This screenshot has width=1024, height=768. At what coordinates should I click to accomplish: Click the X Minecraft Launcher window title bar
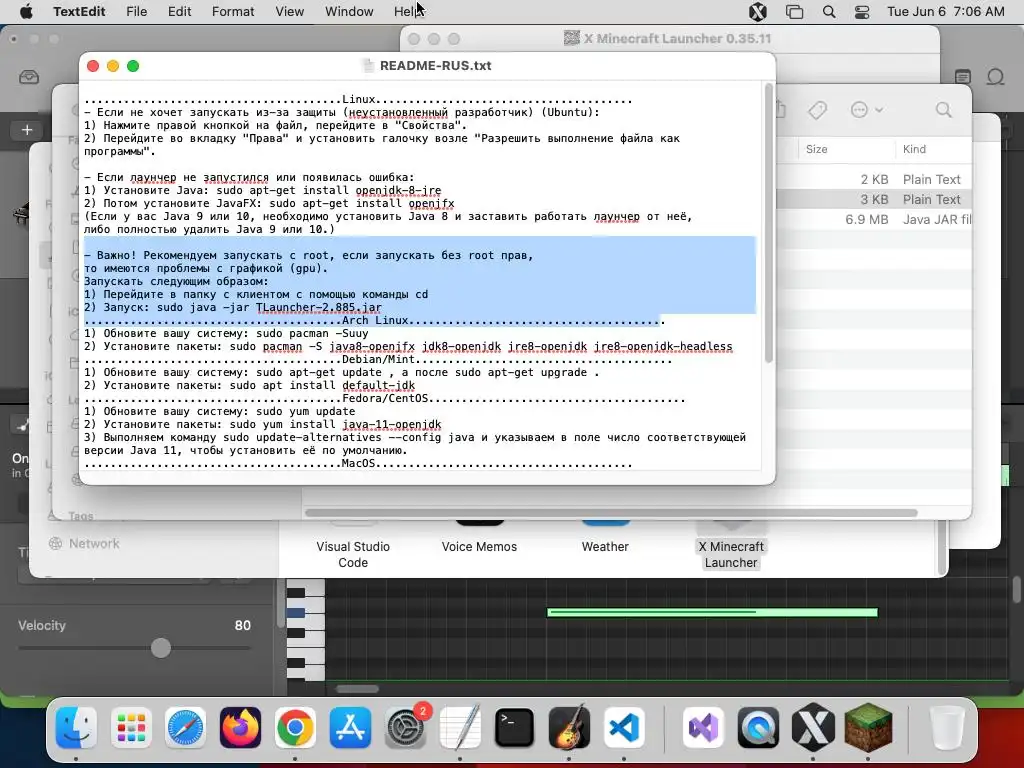tap(667, 39)
